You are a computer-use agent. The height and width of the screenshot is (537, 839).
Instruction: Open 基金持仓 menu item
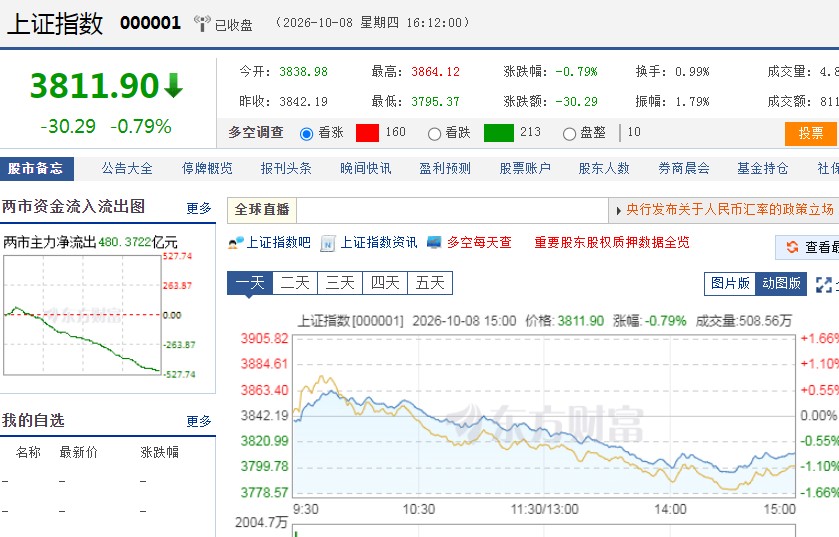(x=763, y=168)
